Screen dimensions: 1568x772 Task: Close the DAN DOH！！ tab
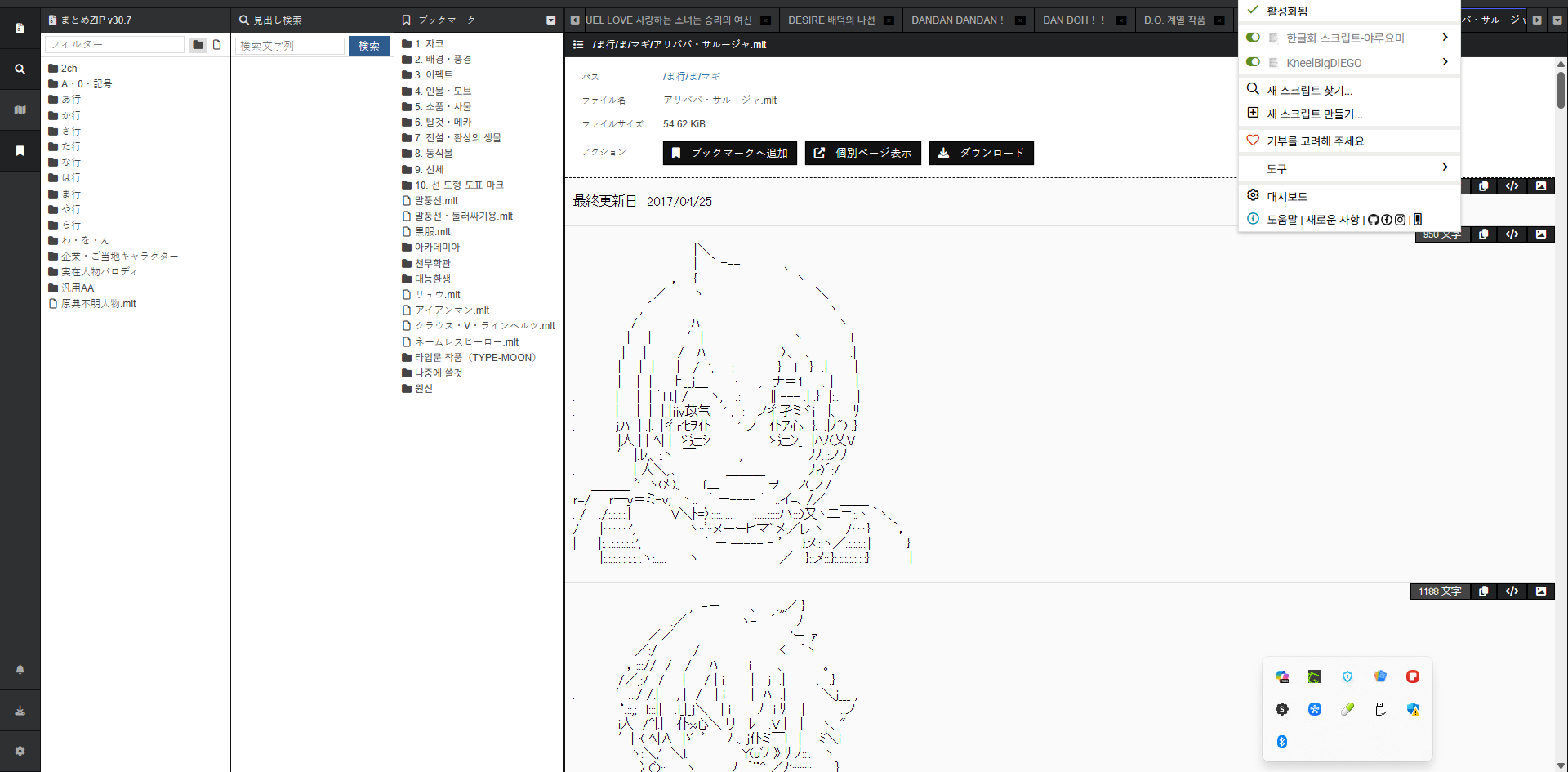tap(1121, 20)
